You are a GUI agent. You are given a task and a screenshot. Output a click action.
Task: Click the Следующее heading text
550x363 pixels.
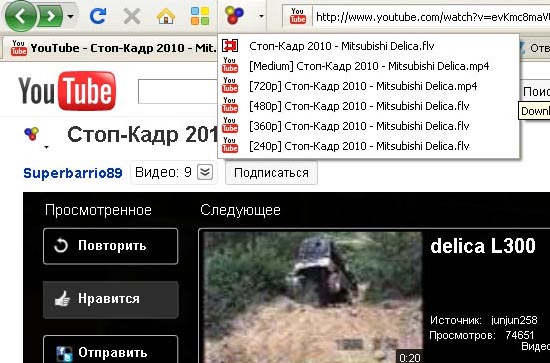point(240,210)
